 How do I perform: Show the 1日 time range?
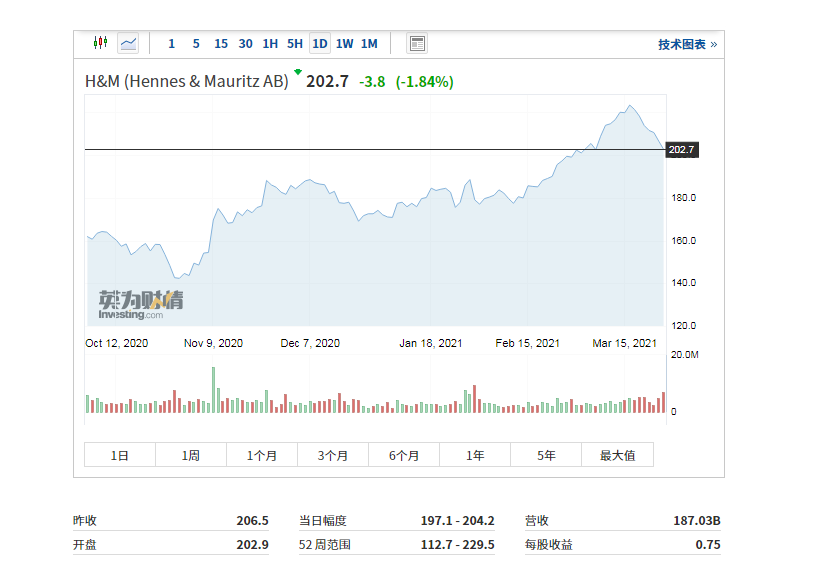[120, 455]
